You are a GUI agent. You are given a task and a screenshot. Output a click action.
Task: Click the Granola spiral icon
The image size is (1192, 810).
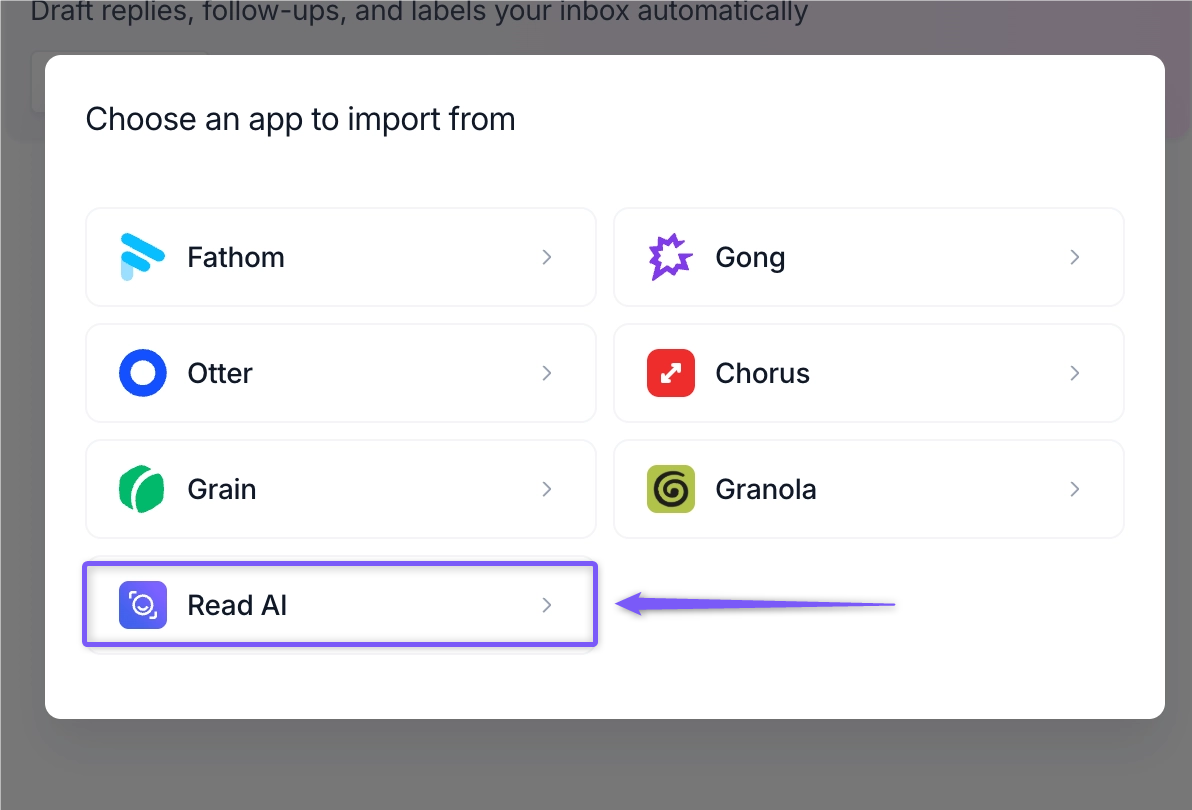670,489
